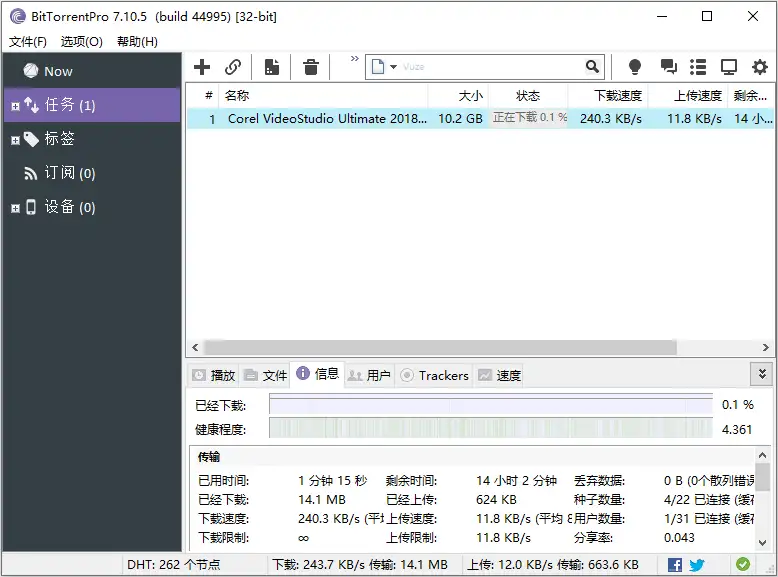Open the 选项(O) menu
The image size is (778, 577).
(x=81, y=42)
